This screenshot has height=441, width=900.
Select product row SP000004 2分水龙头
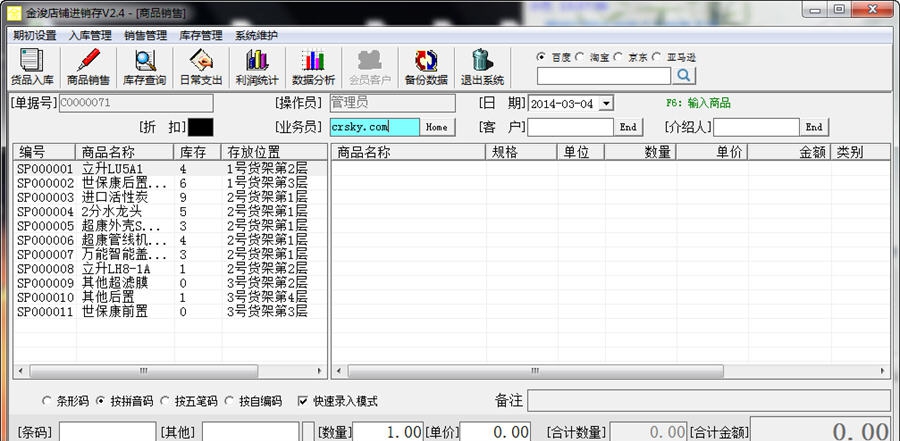[x=170, y=212]
